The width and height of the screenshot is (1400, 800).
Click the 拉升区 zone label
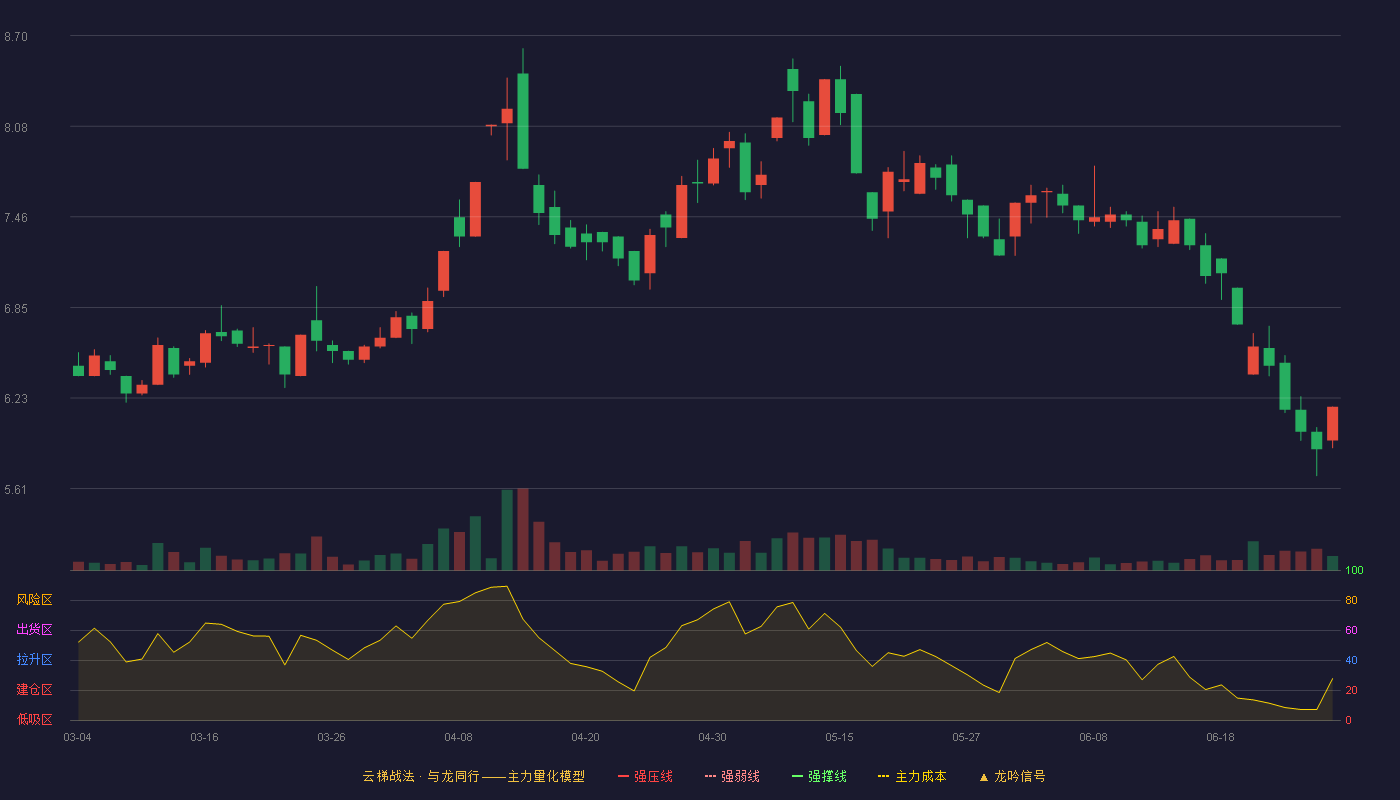(x=34, y=660)
